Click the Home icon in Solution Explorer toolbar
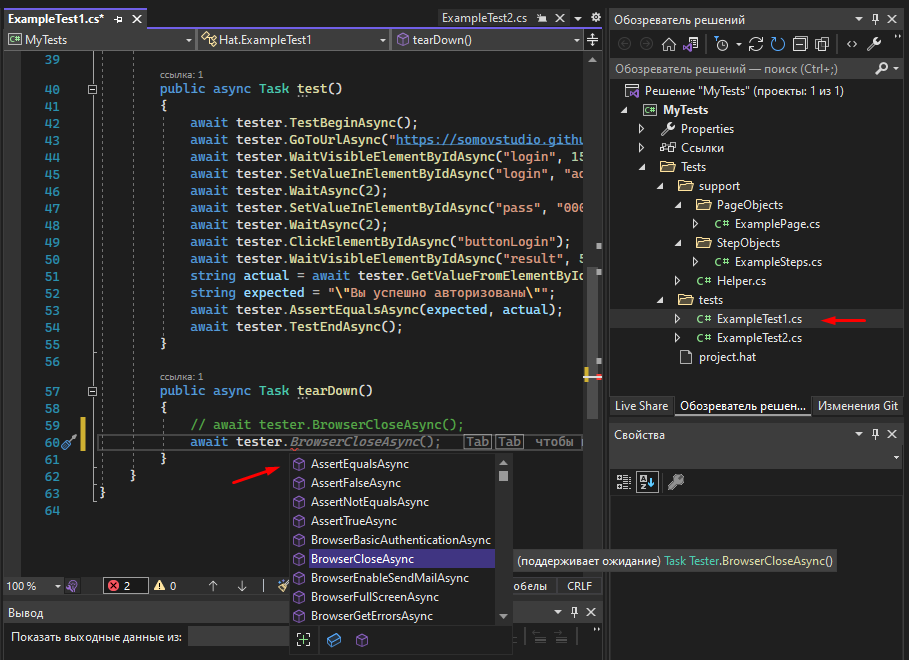This screenshot has height=660, width=909. point(669,44)
